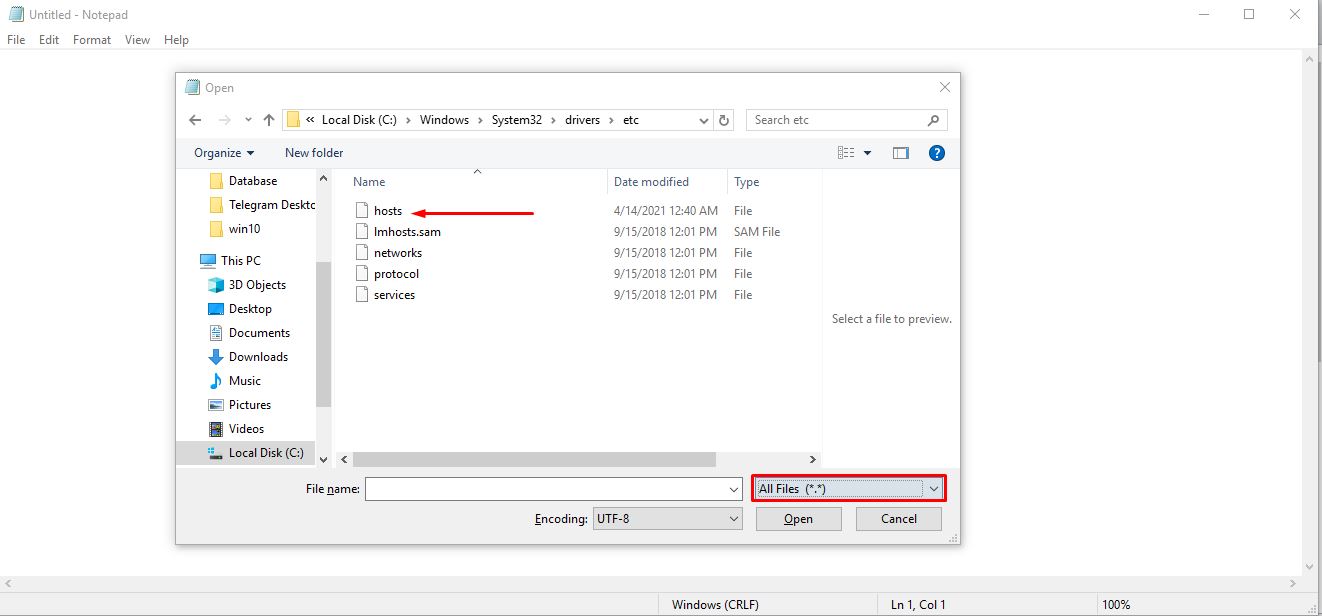
Task: Select the protocol file
Action: 396,274
